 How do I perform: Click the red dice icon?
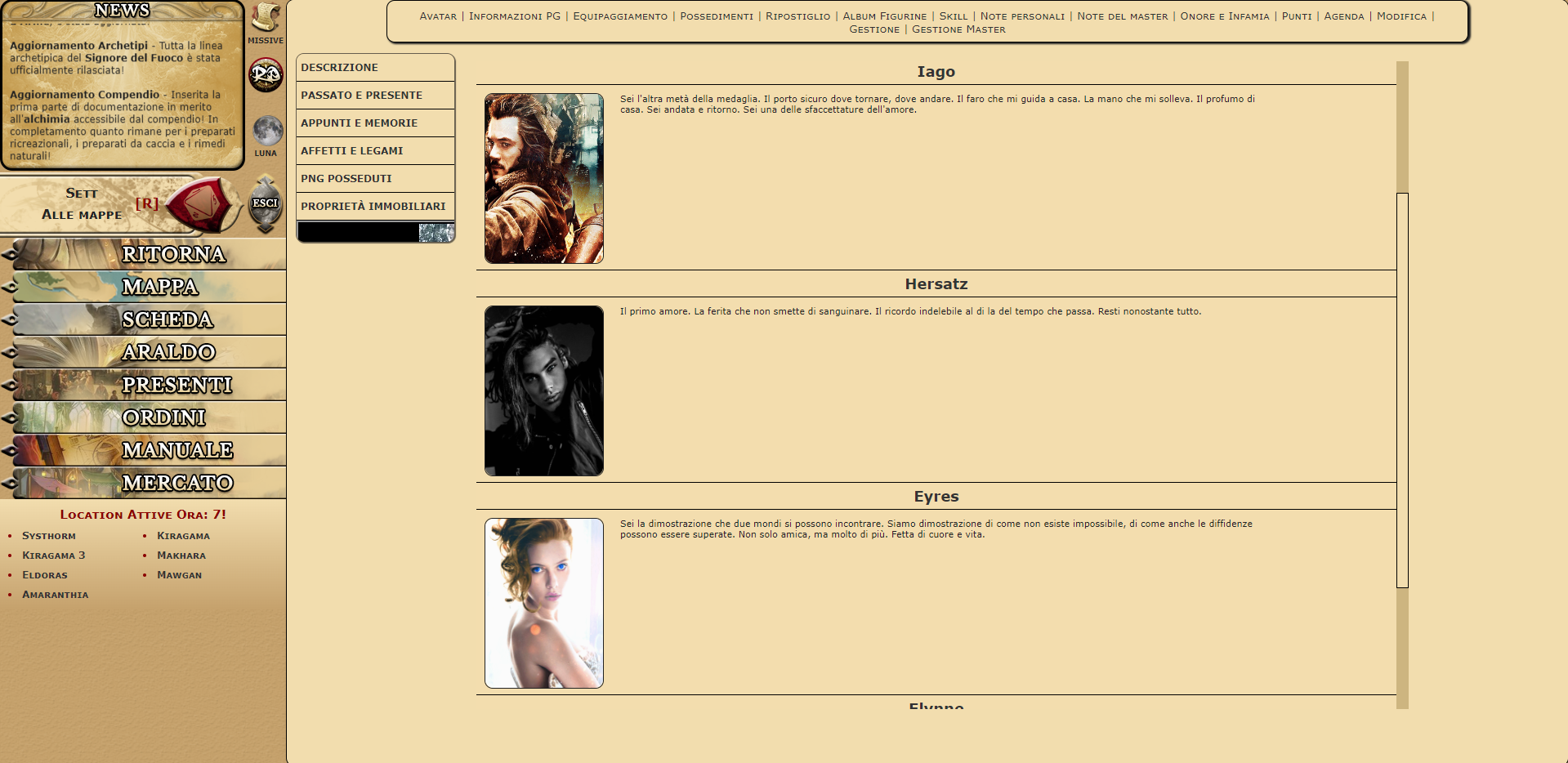point(199,203)
